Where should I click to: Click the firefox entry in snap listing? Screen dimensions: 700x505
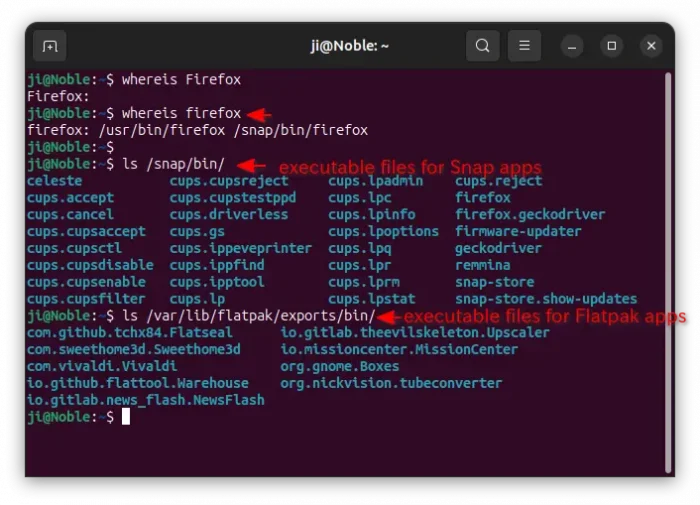[x=483, y=198]
